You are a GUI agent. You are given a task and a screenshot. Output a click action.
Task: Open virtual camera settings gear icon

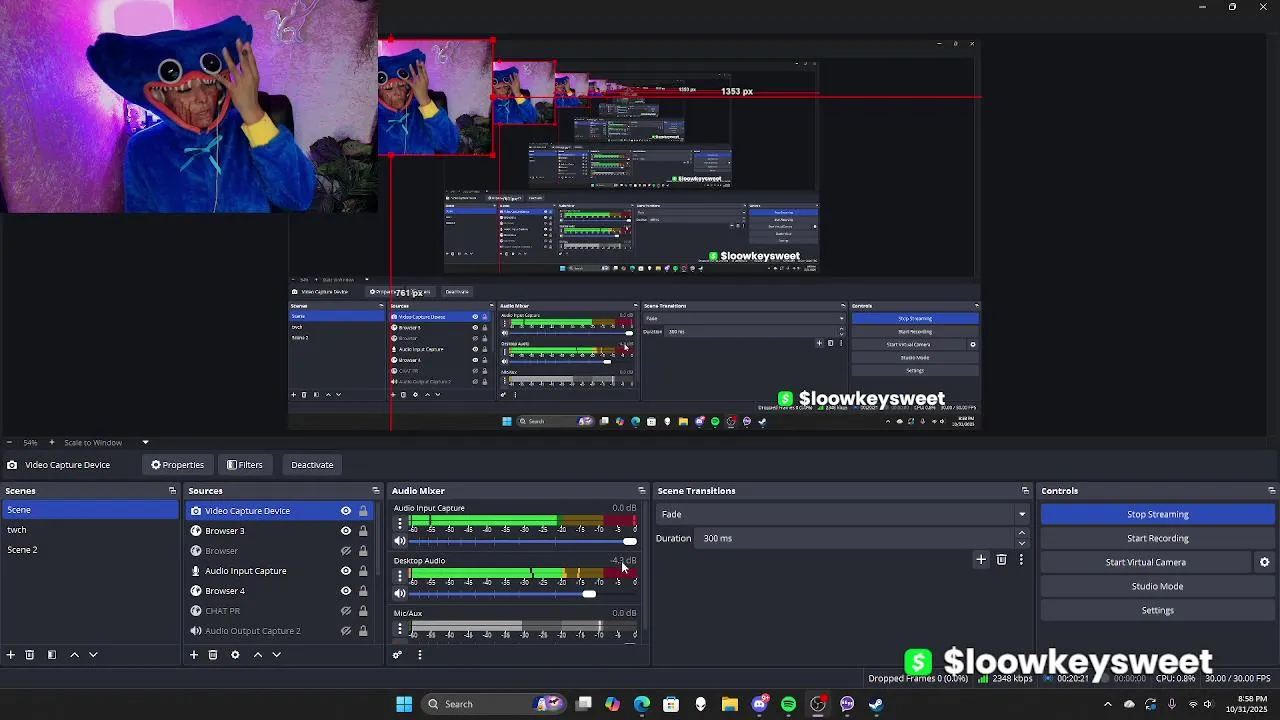coord(1264,562)
